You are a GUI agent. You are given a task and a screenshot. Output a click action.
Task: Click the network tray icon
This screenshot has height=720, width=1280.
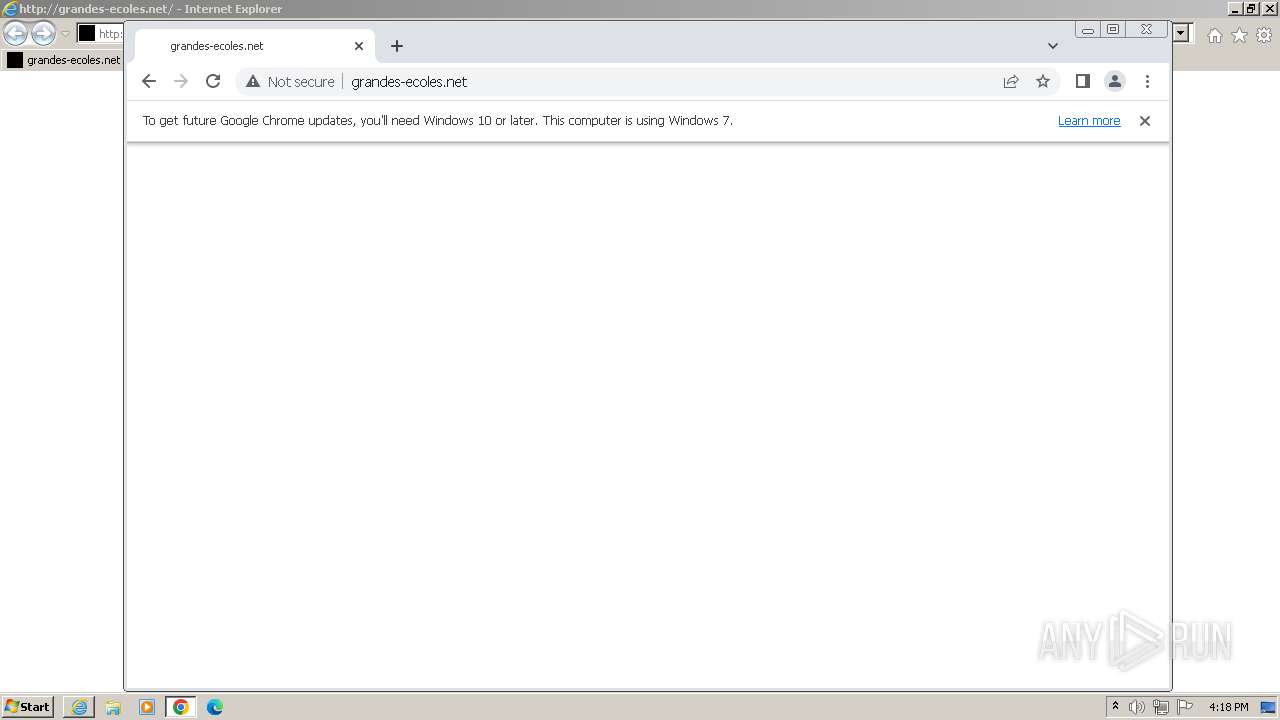pyautogui.click(x=1161, y=707)
